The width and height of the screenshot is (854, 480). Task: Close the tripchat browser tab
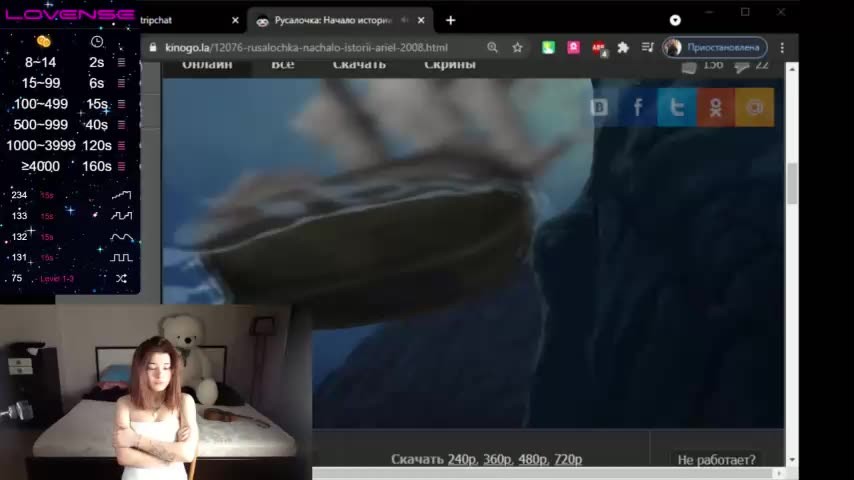pos(235,20)
